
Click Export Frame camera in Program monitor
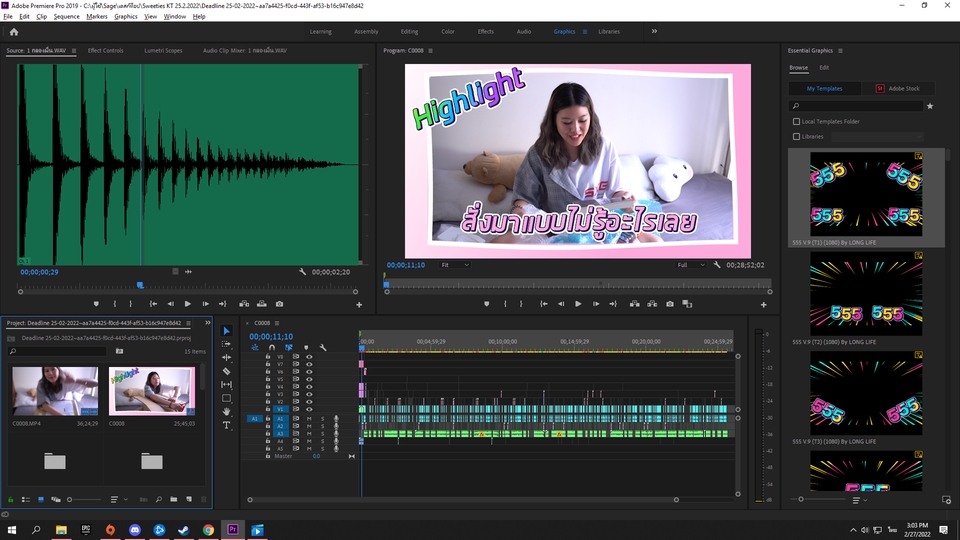(x=670, y=304)
